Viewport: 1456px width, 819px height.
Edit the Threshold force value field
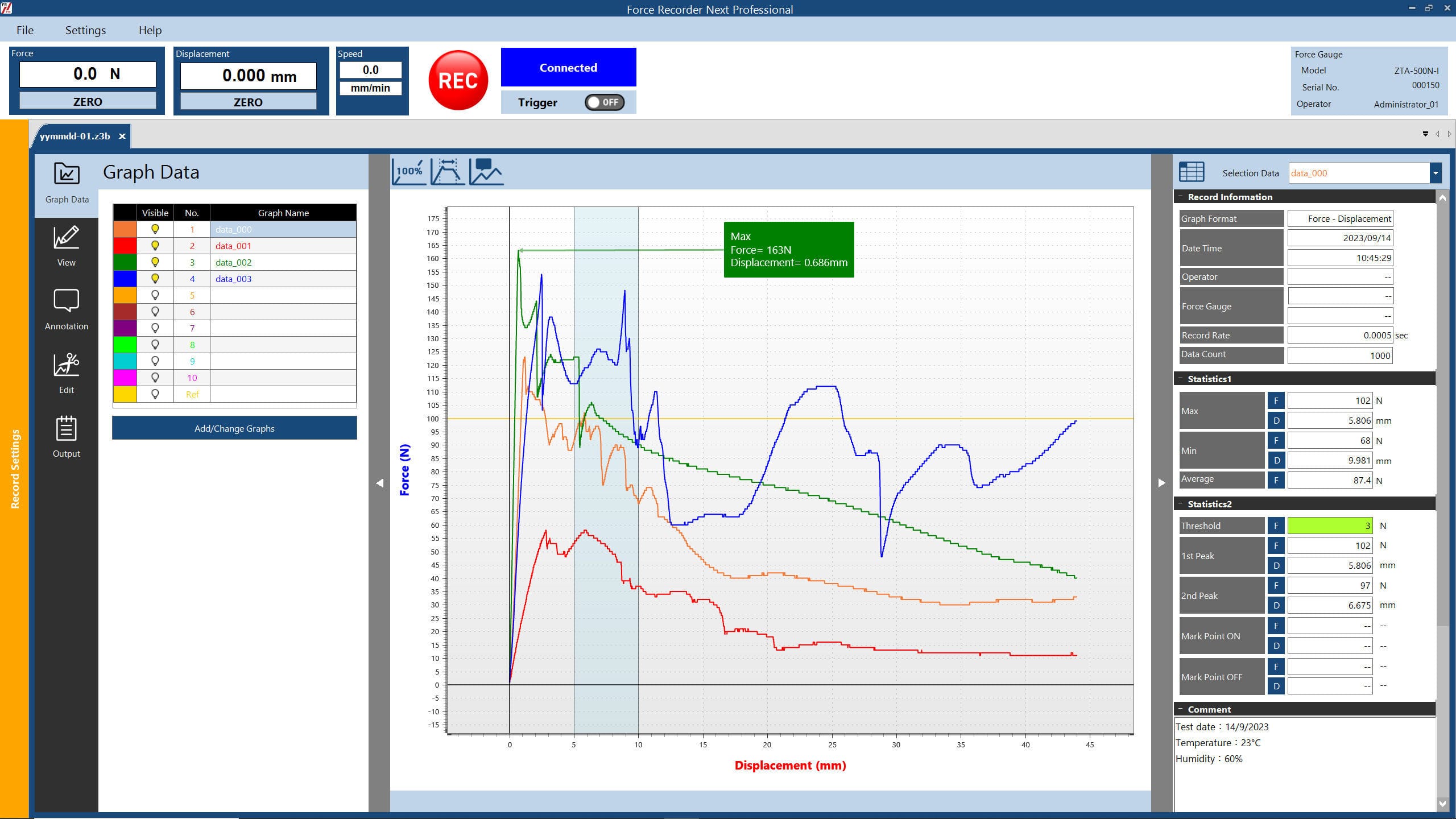coord(1329,526)
